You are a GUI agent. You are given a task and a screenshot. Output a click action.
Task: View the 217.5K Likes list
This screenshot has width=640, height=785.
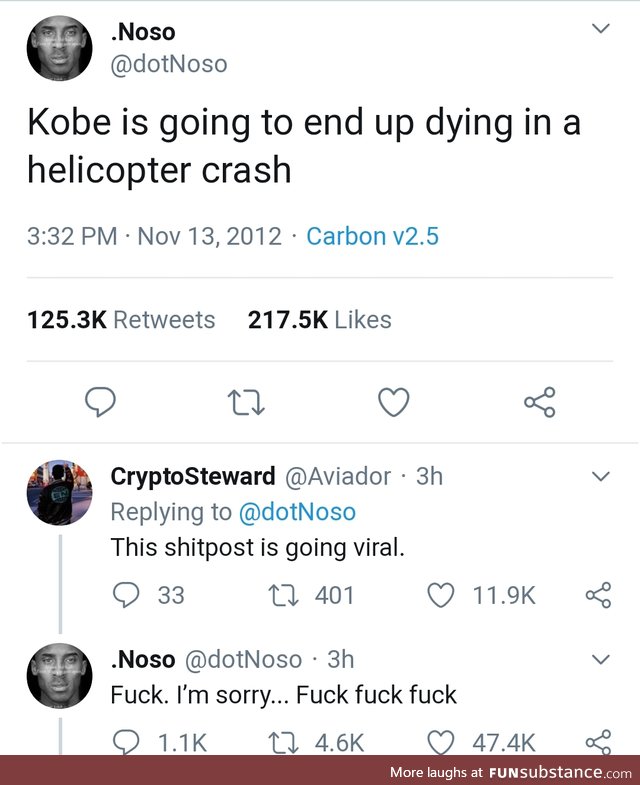319,320
